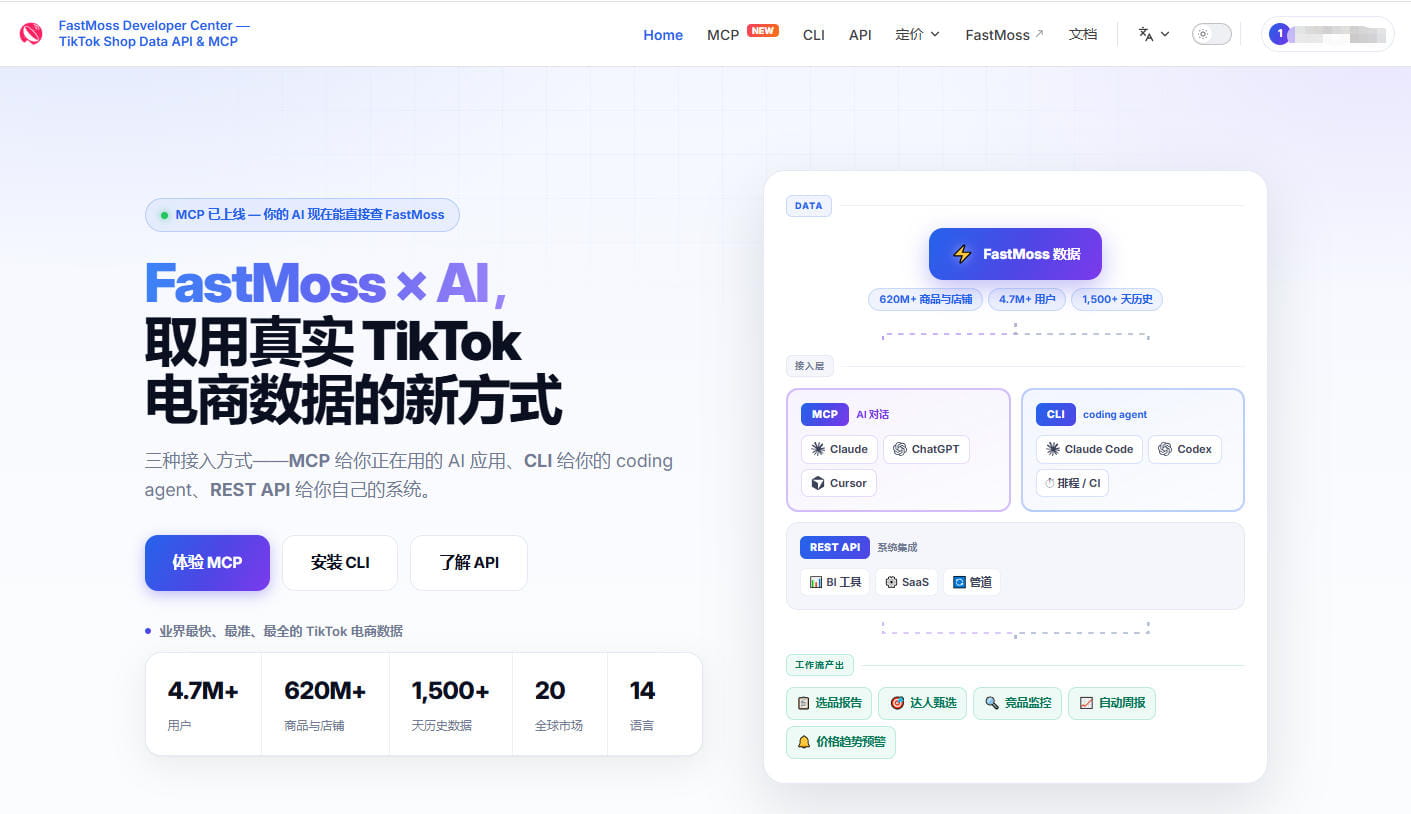
Task: Expand the 定价 dropdown menu
Action: tap(918, 34)
